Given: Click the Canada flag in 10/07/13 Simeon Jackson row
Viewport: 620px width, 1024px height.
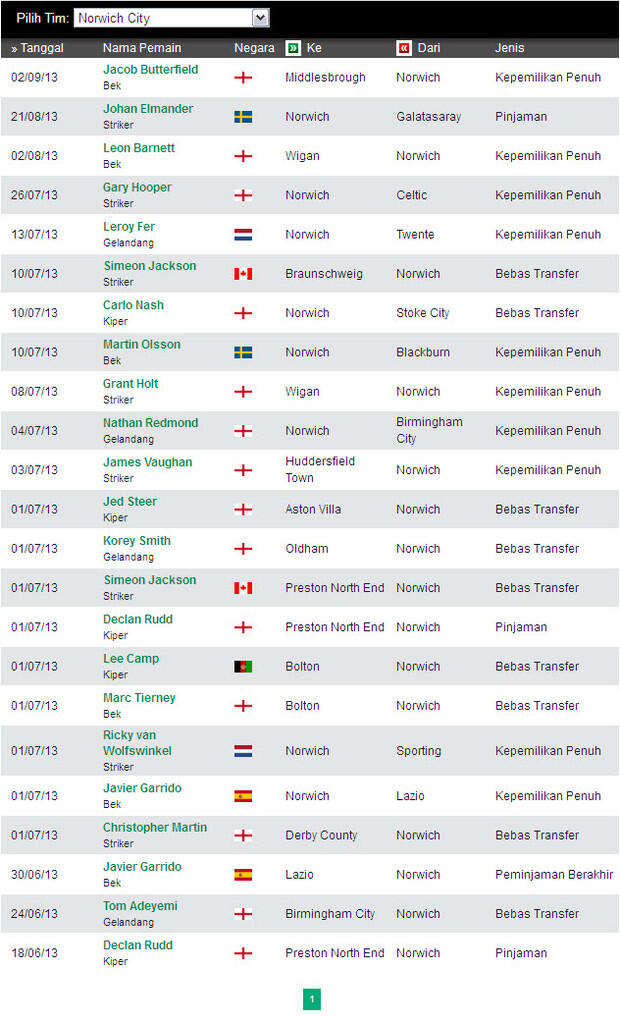Looking at the screenshot, I should pos(243,274).
